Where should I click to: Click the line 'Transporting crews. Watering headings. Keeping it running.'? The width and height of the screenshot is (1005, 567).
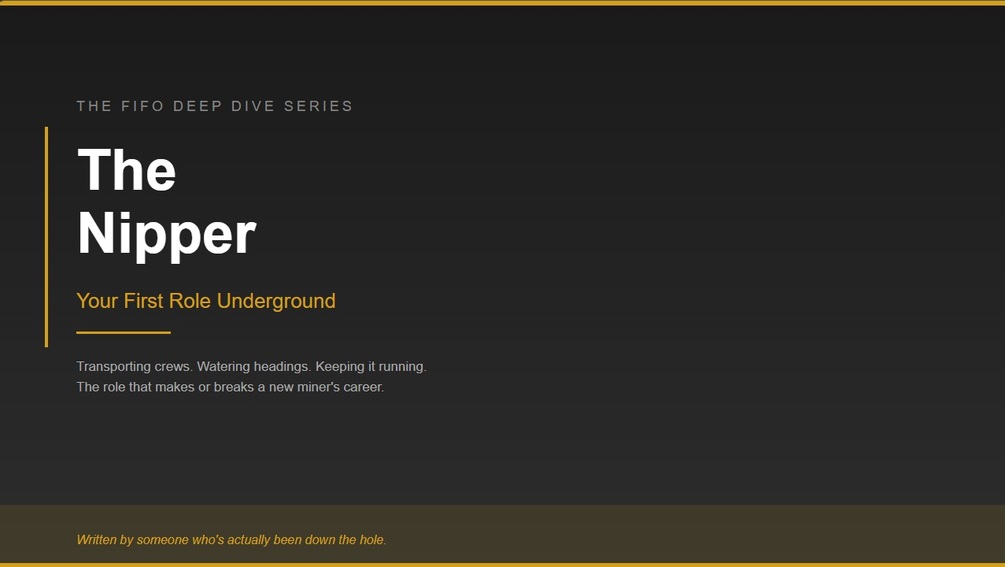click(x=251, y=366)
